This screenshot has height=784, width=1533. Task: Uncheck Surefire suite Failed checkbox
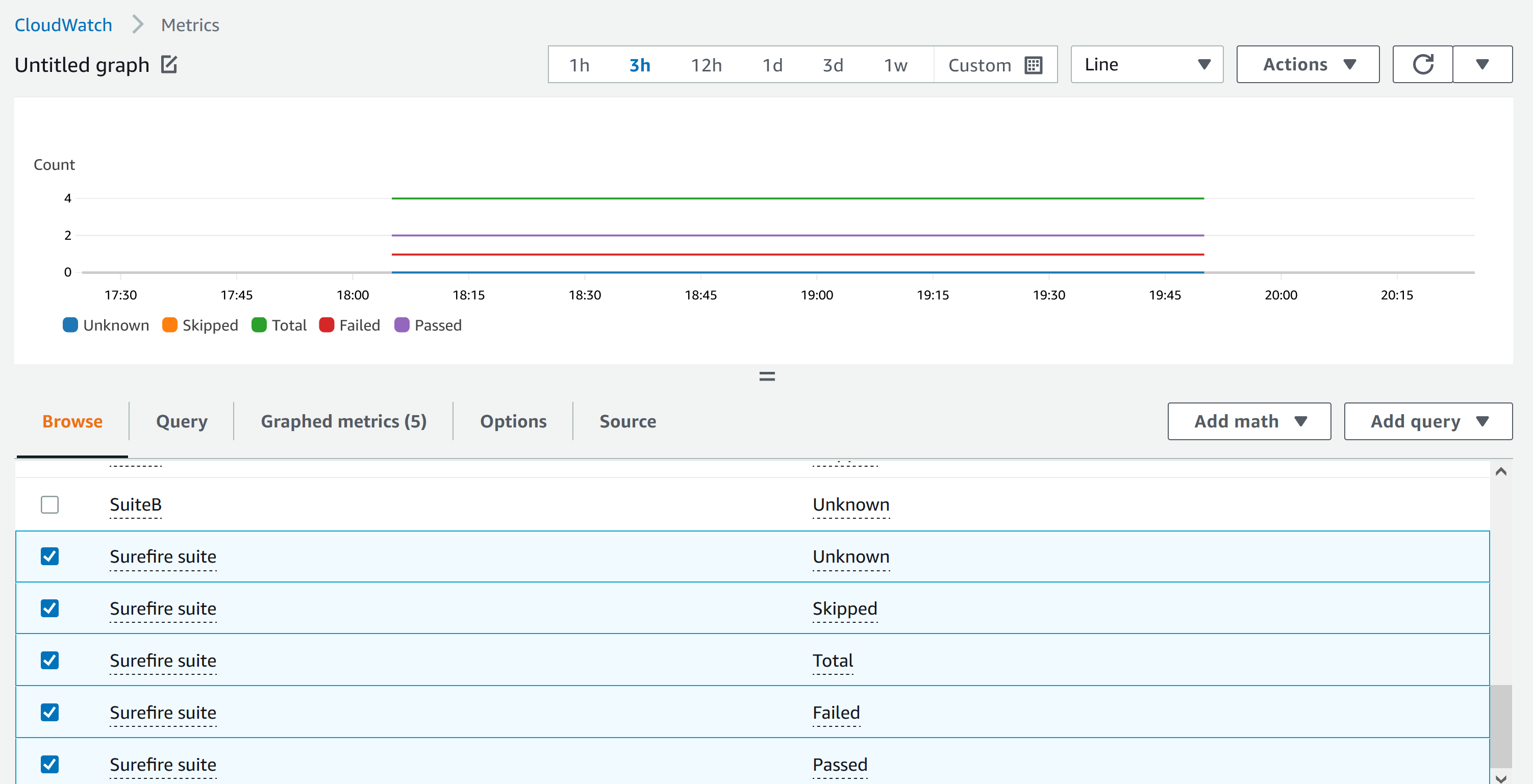[49, 712]
